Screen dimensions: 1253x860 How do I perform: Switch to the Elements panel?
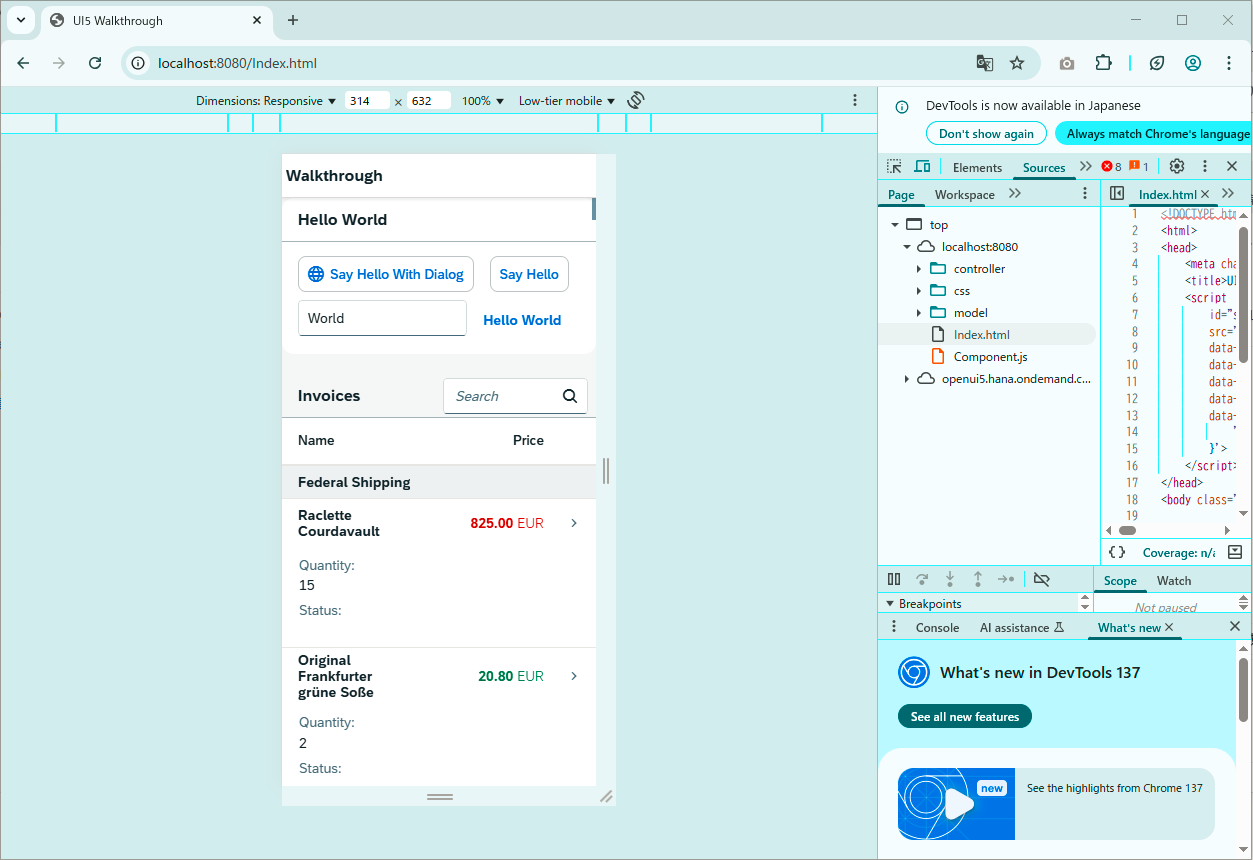pyautogui.click(x=977, y=167)
